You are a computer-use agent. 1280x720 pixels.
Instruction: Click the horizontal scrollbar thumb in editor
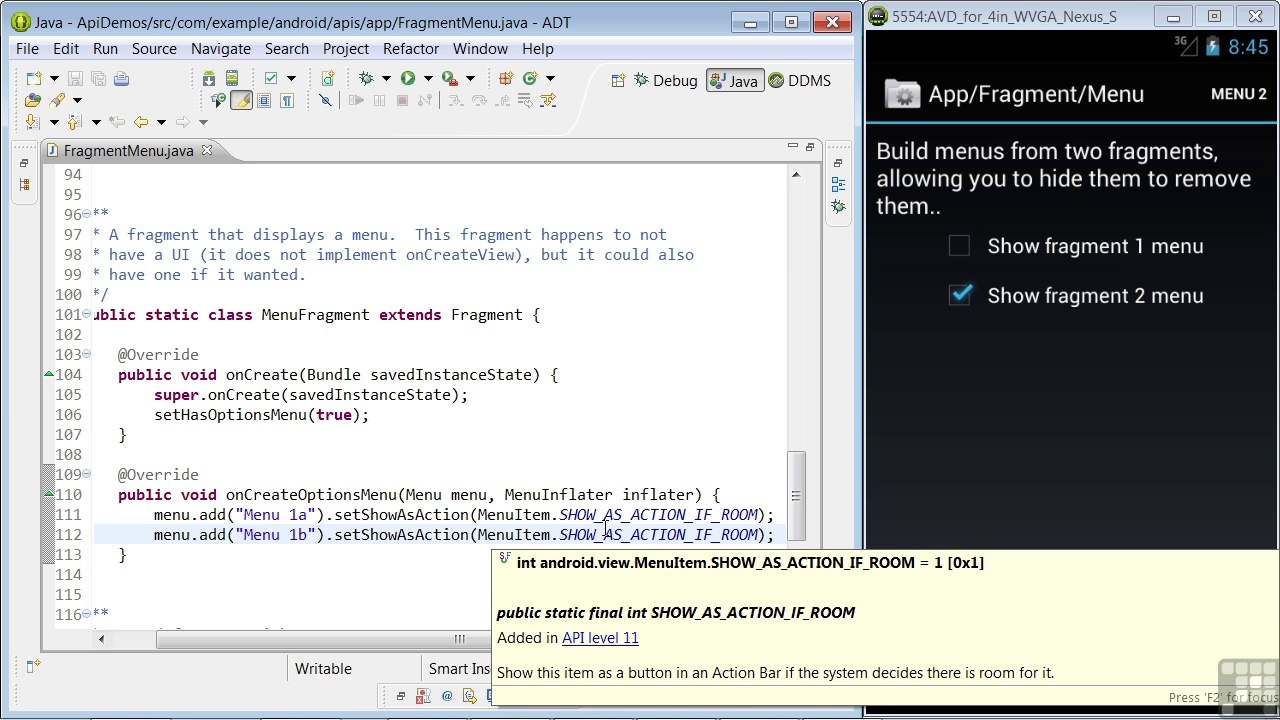(459, 639)
